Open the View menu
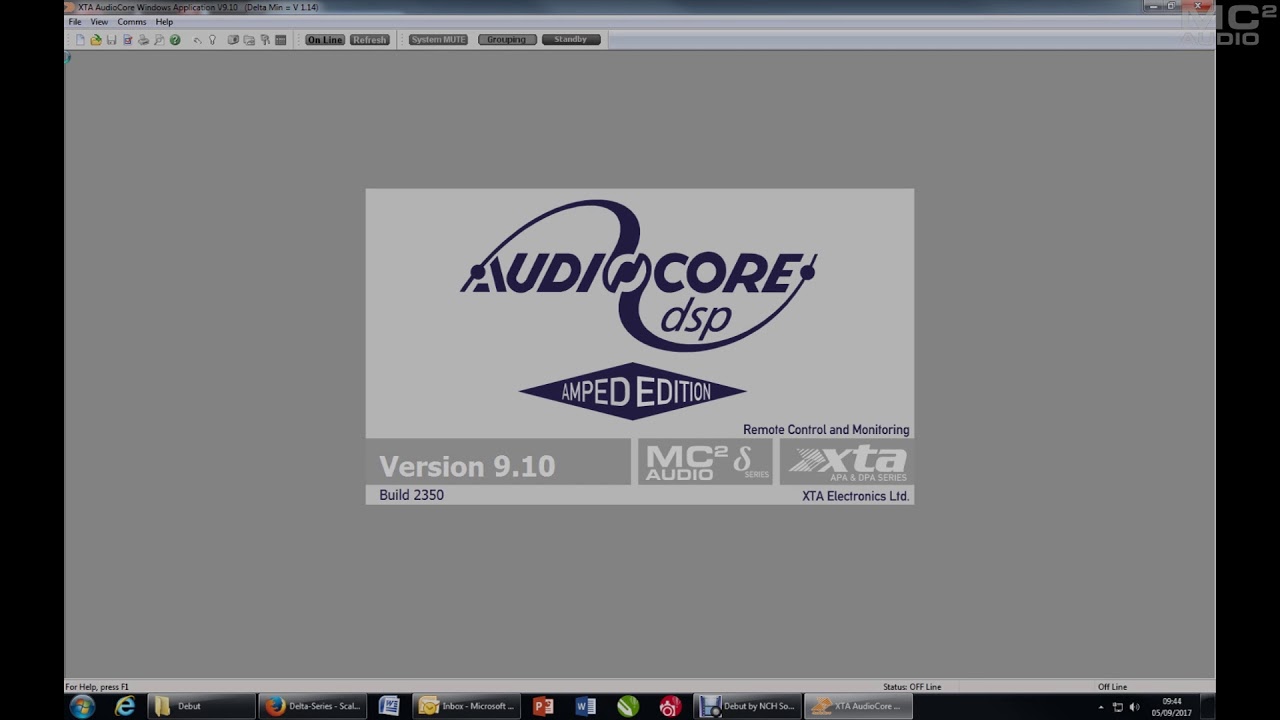The width and height of the screenshot is (1280, 720). pyautogui.click(x=99, y=22)
